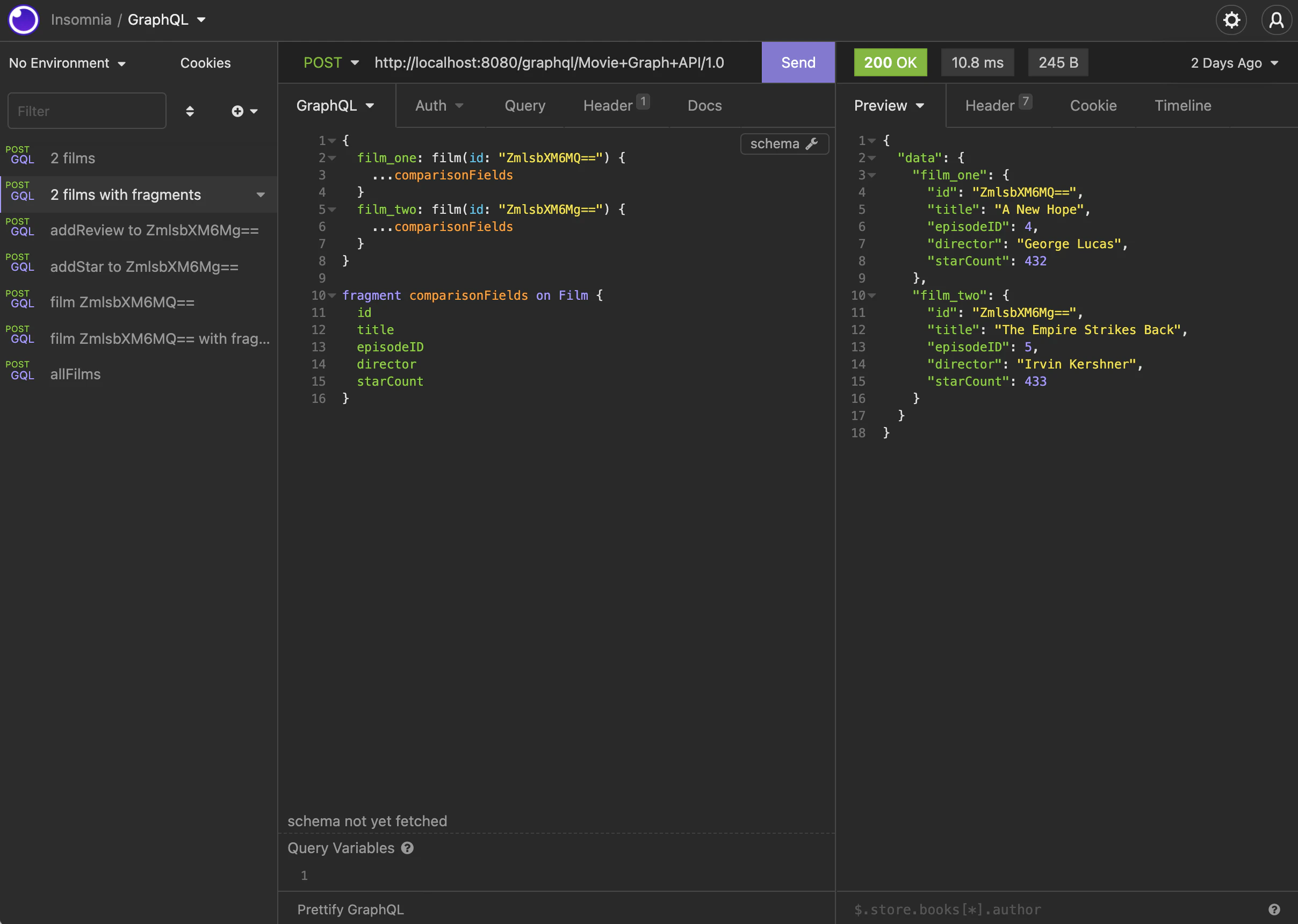Click the Query Variables help icon
This screenshot has height=924, width=1298.
click(407, 848)
